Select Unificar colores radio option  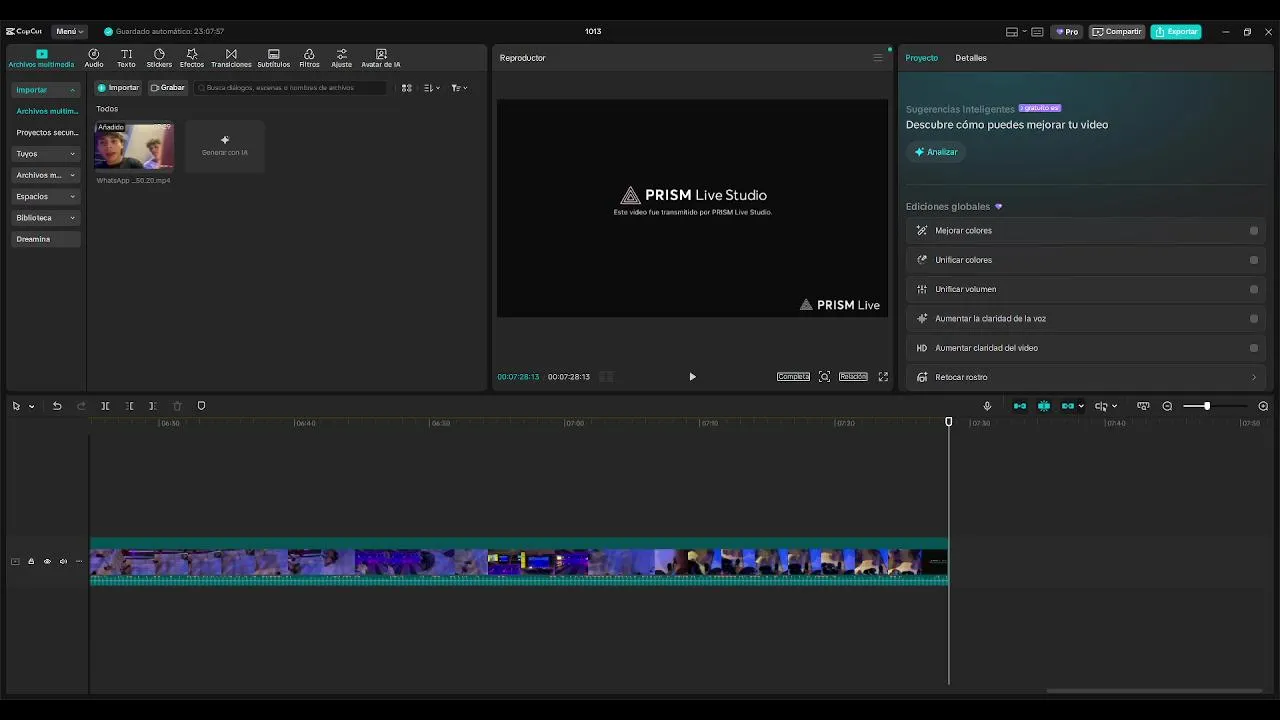1254,260
